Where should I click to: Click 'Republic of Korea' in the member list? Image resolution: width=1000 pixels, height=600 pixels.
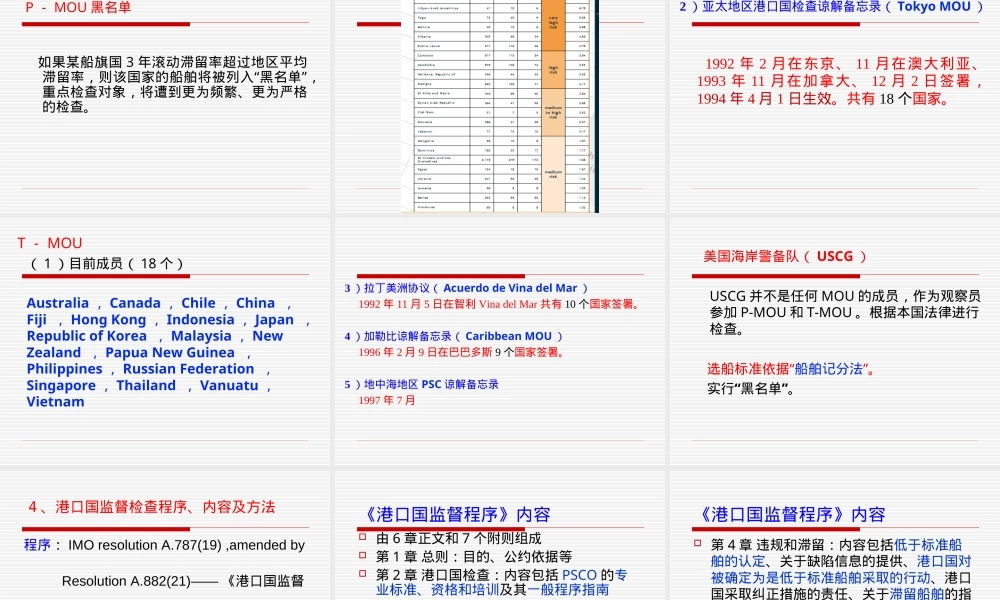(86, 336)
